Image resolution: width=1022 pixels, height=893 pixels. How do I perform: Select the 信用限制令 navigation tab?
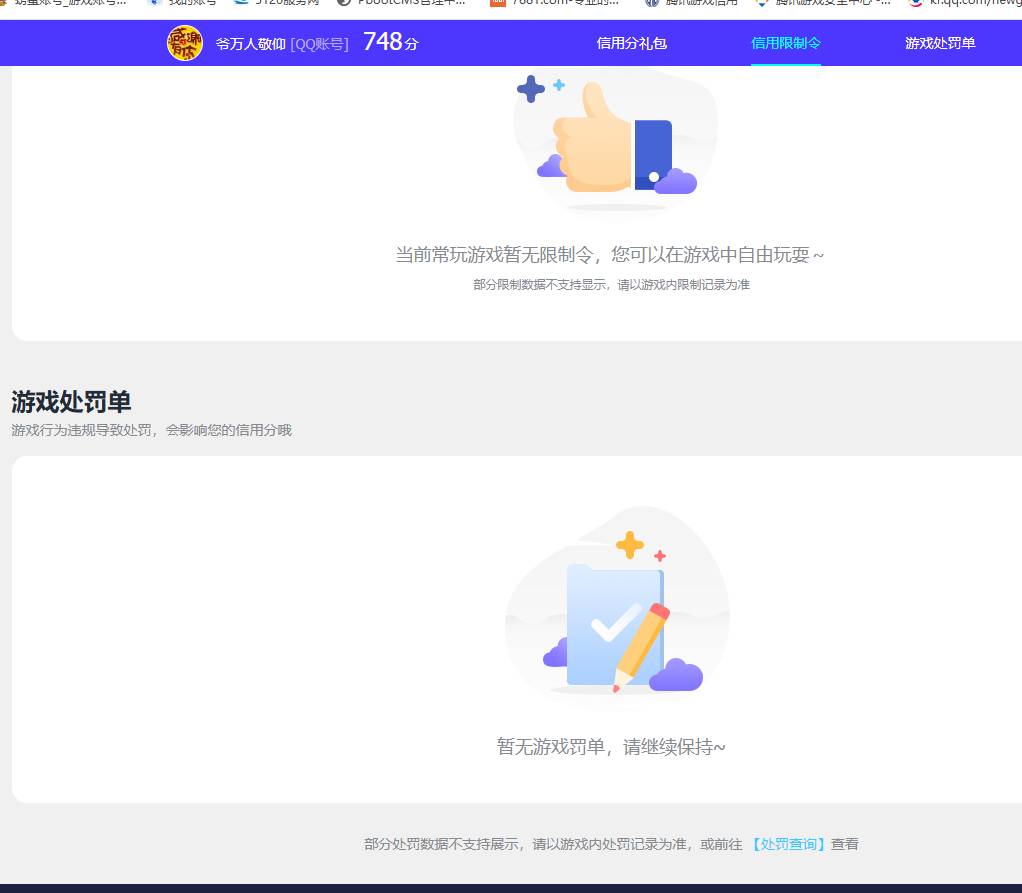786,43
